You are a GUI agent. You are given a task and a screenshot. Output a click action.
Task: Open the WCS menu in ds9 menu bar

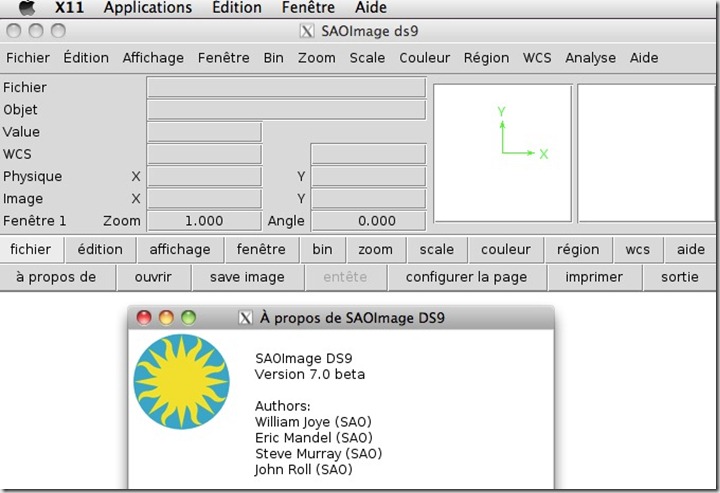[x=537, y=58]
